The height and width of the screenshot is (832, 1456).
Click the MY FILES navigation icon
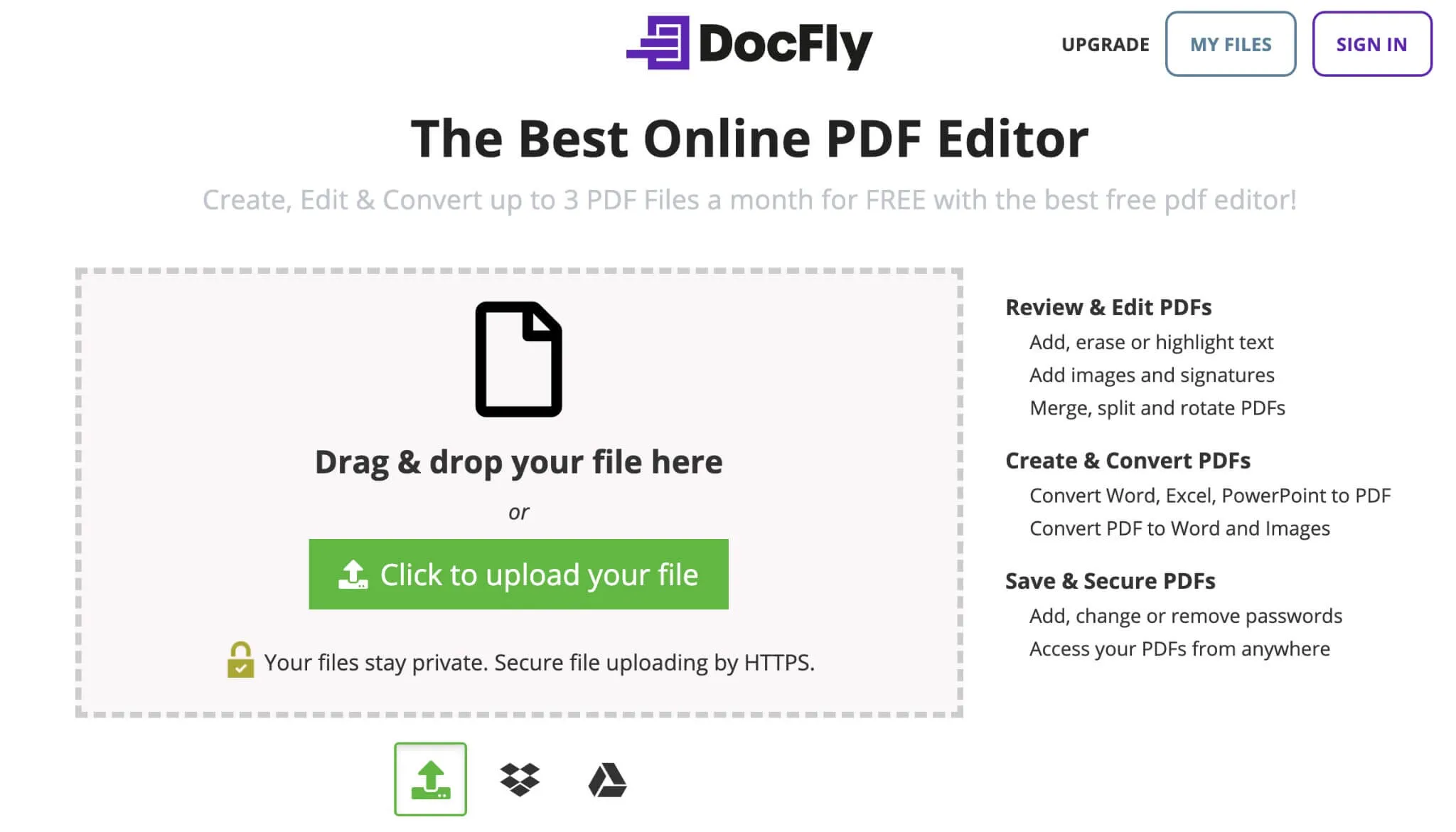[1231, 44]
